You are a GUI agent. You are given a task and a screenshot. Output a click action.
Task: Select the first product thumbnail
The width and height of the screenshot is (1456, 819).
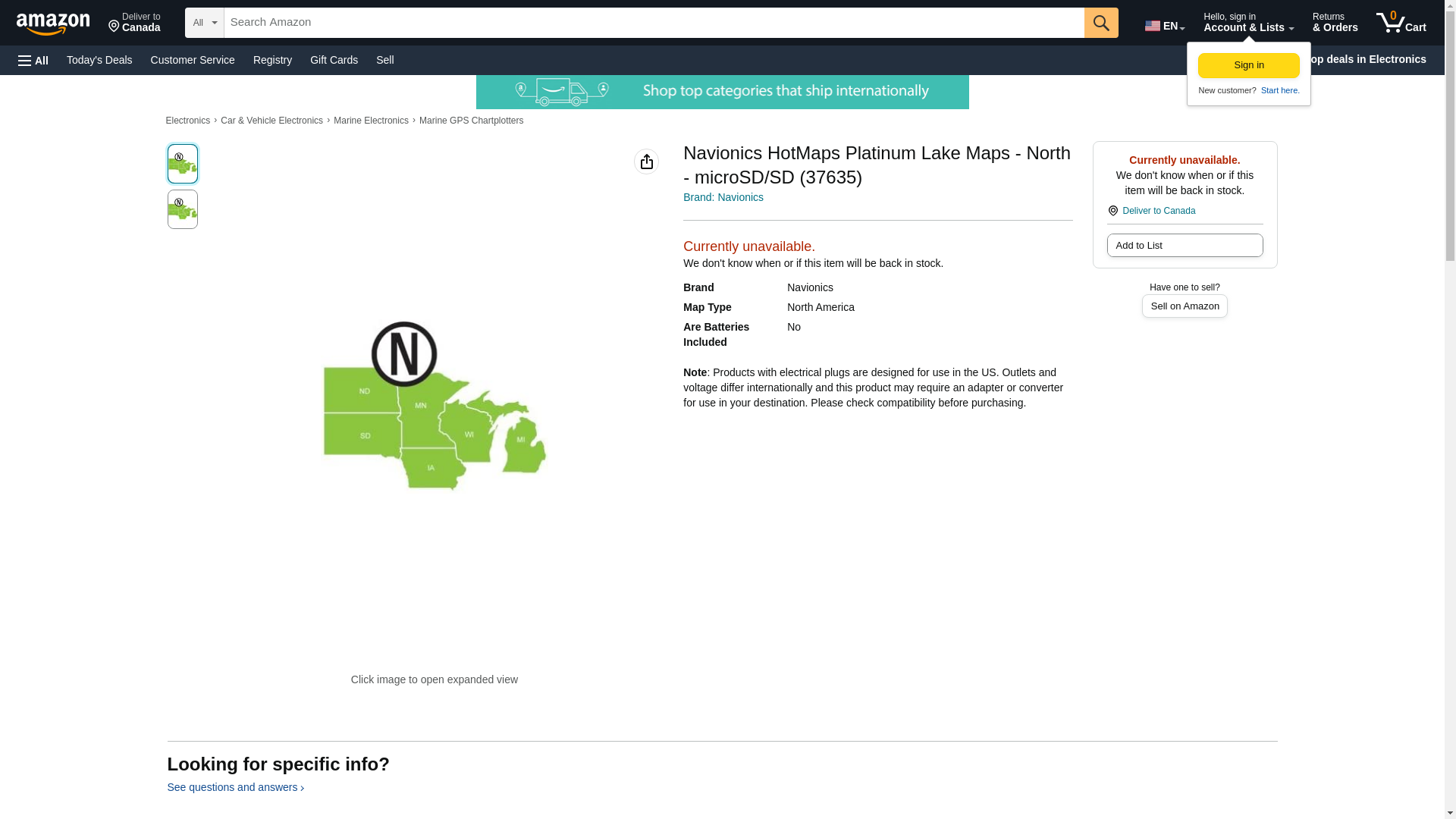click(x=182, y=164)
